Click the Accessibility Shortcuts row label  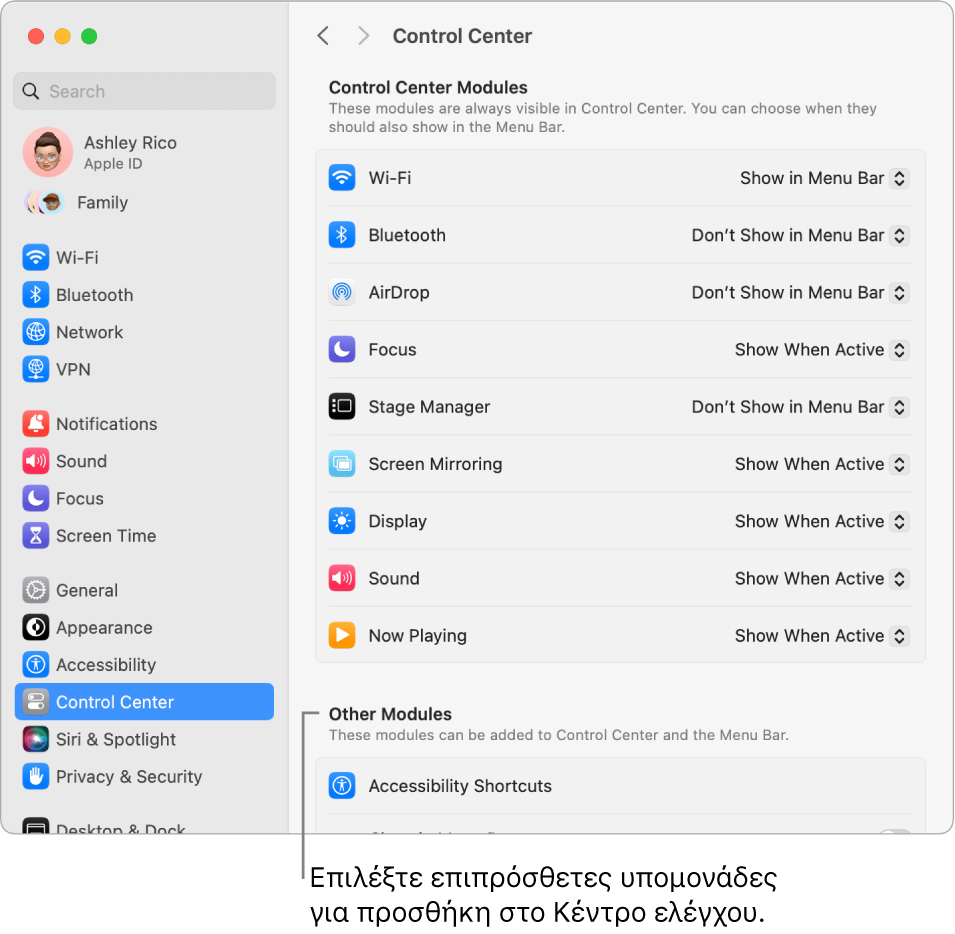[460, 785]
